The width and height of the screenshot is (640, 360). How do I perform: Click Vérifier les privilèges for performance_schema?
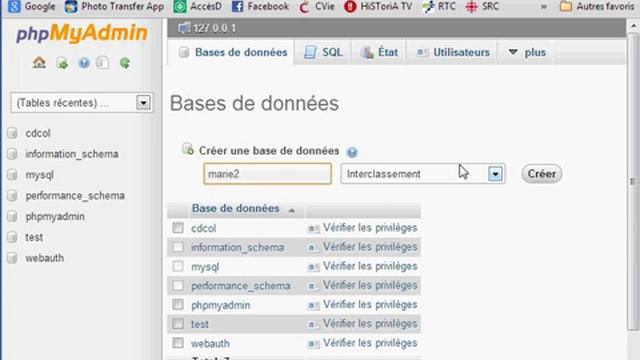(x=370, y=285)
